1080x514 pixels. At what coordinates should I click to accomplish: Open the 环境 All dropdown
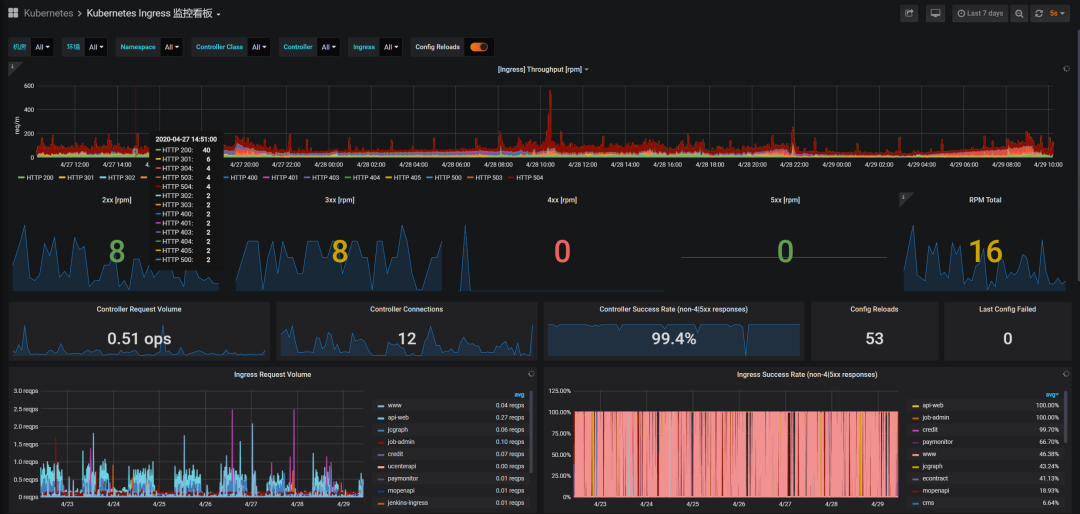click(x=96, y=47)
